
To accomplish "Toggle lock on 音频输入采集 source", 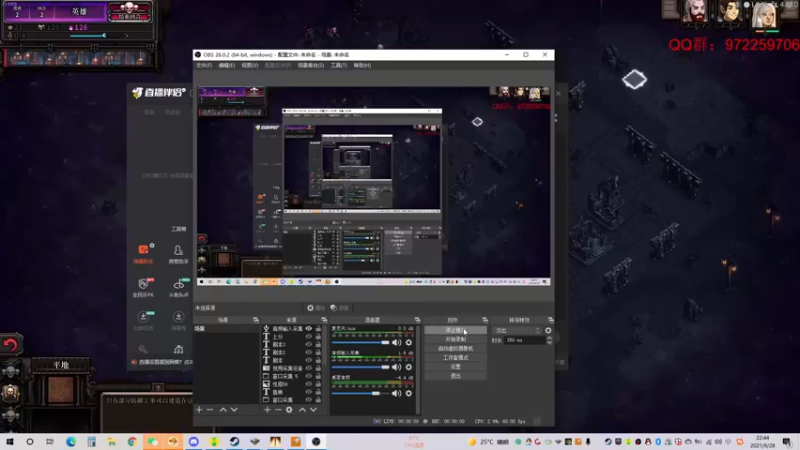I will [x=318, y=329].
